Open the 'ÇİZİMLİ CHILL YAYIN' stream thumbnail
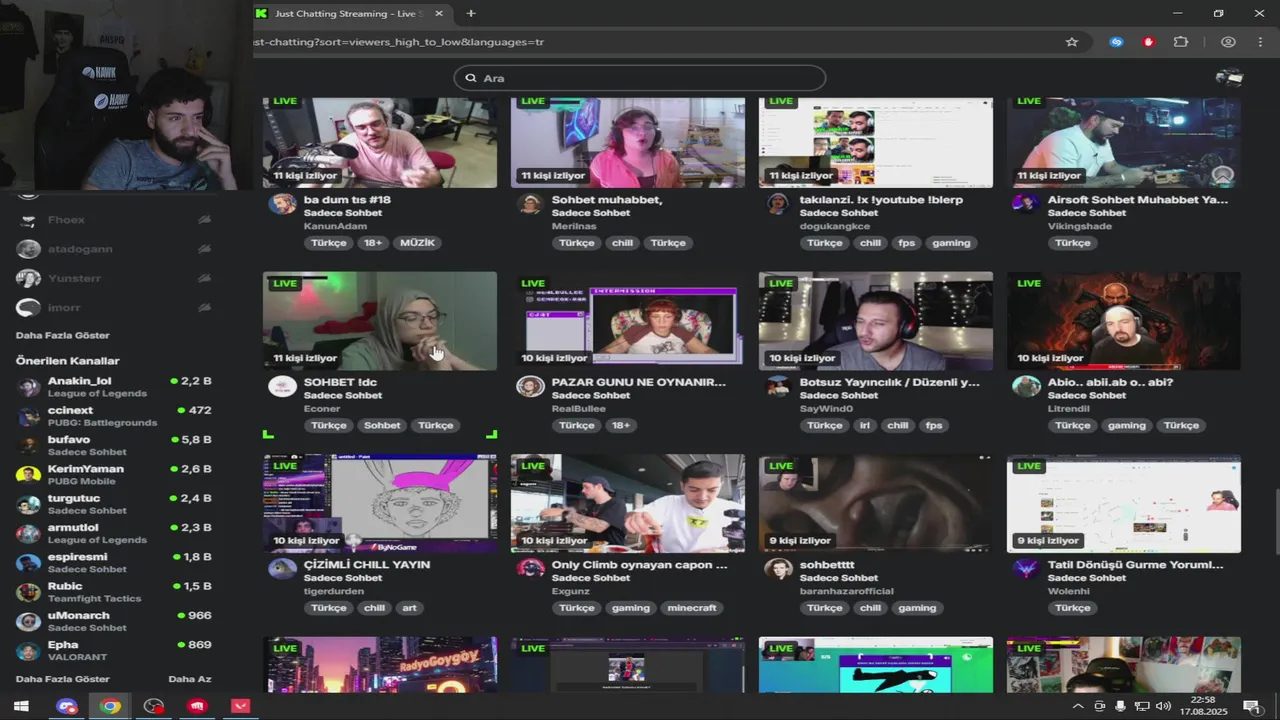The height and width of the screenshot is (720, 1280). click(x=380, y=504)
